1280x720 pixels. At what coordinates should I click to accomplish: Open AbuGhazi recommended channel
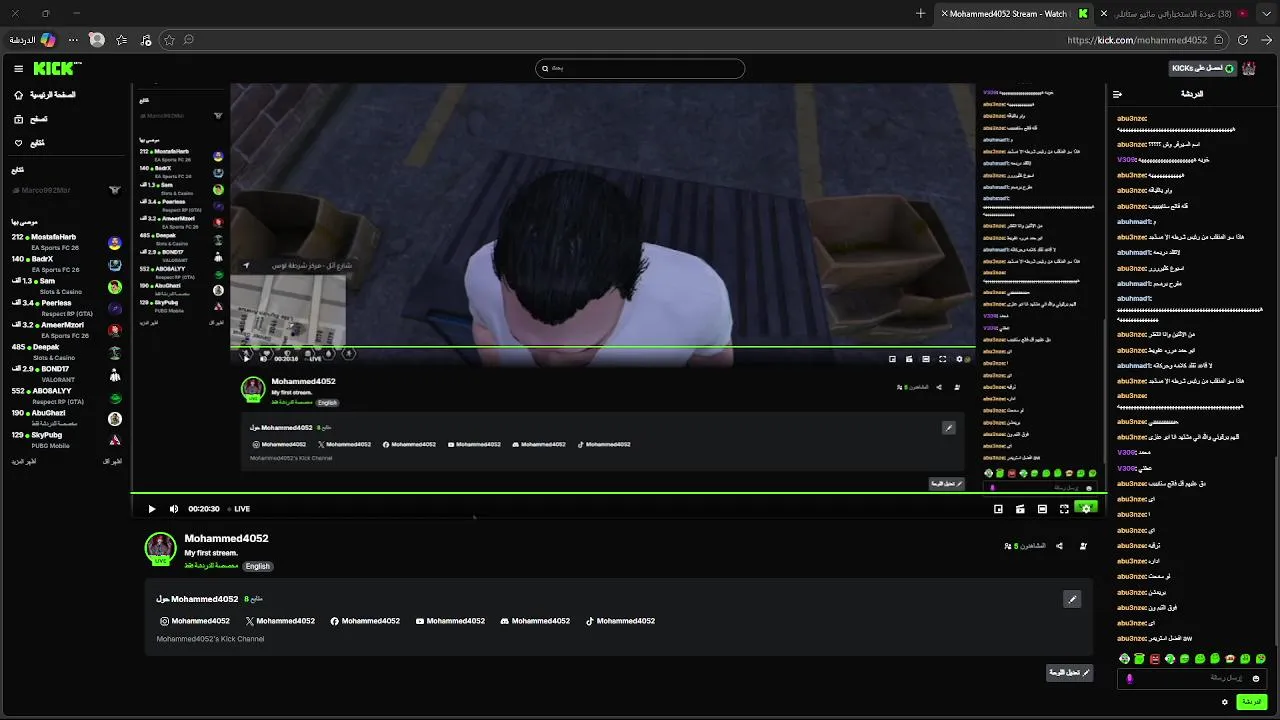(x=66, y=418)
